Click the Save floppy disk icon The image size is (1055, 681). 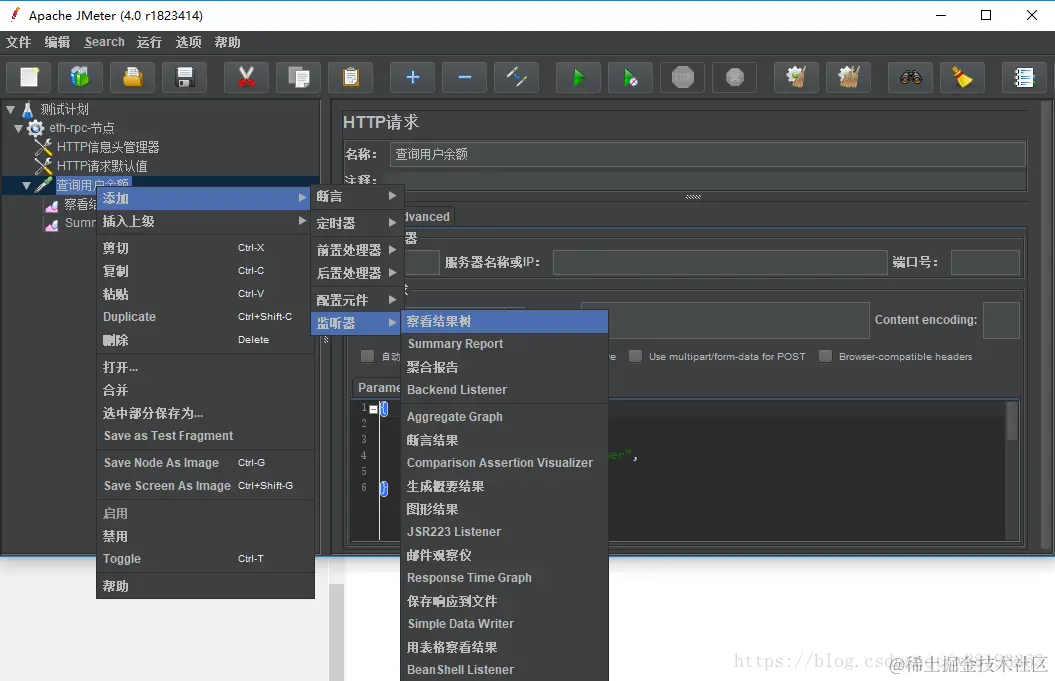(x=184, y=77)
